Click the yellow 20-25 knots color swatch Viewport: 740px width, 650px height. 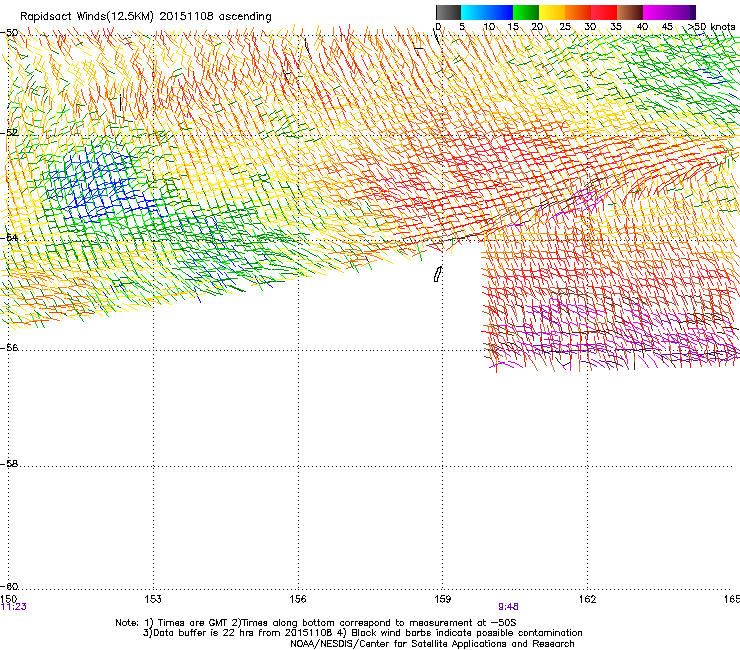tap(552, 12)
